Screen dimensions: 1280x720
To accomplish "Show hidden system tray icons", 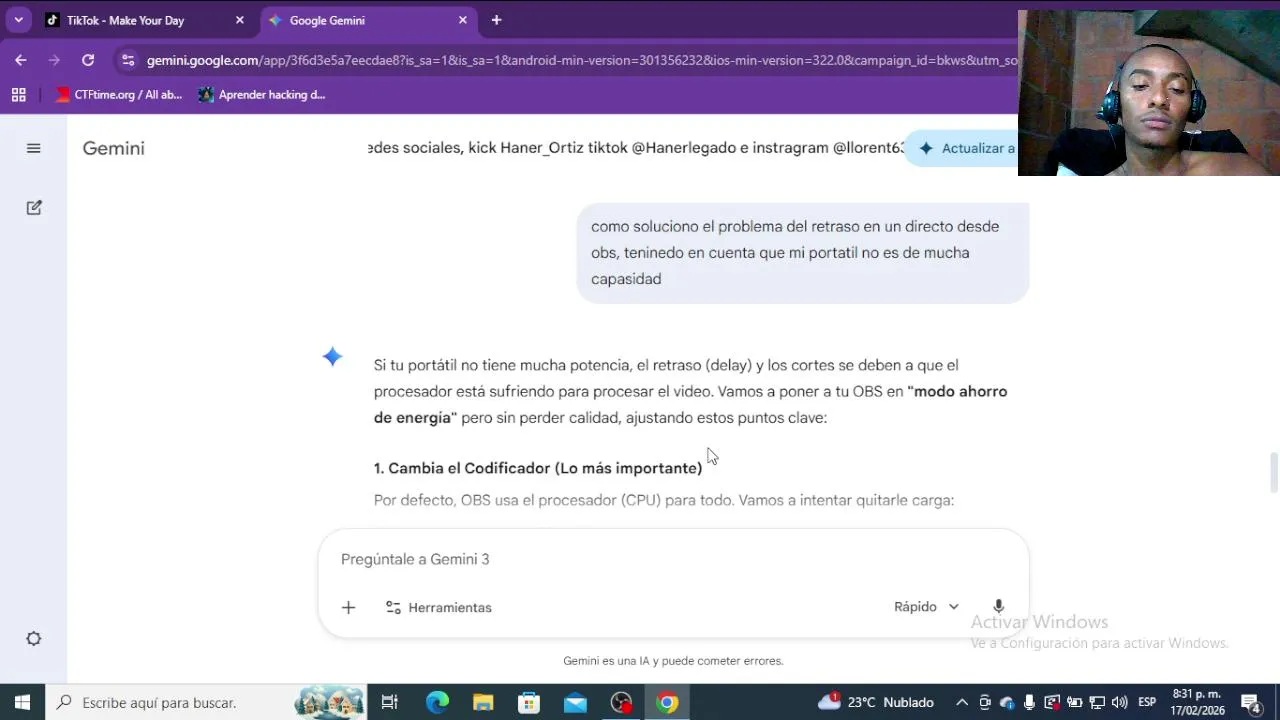I will pos(962,702).
